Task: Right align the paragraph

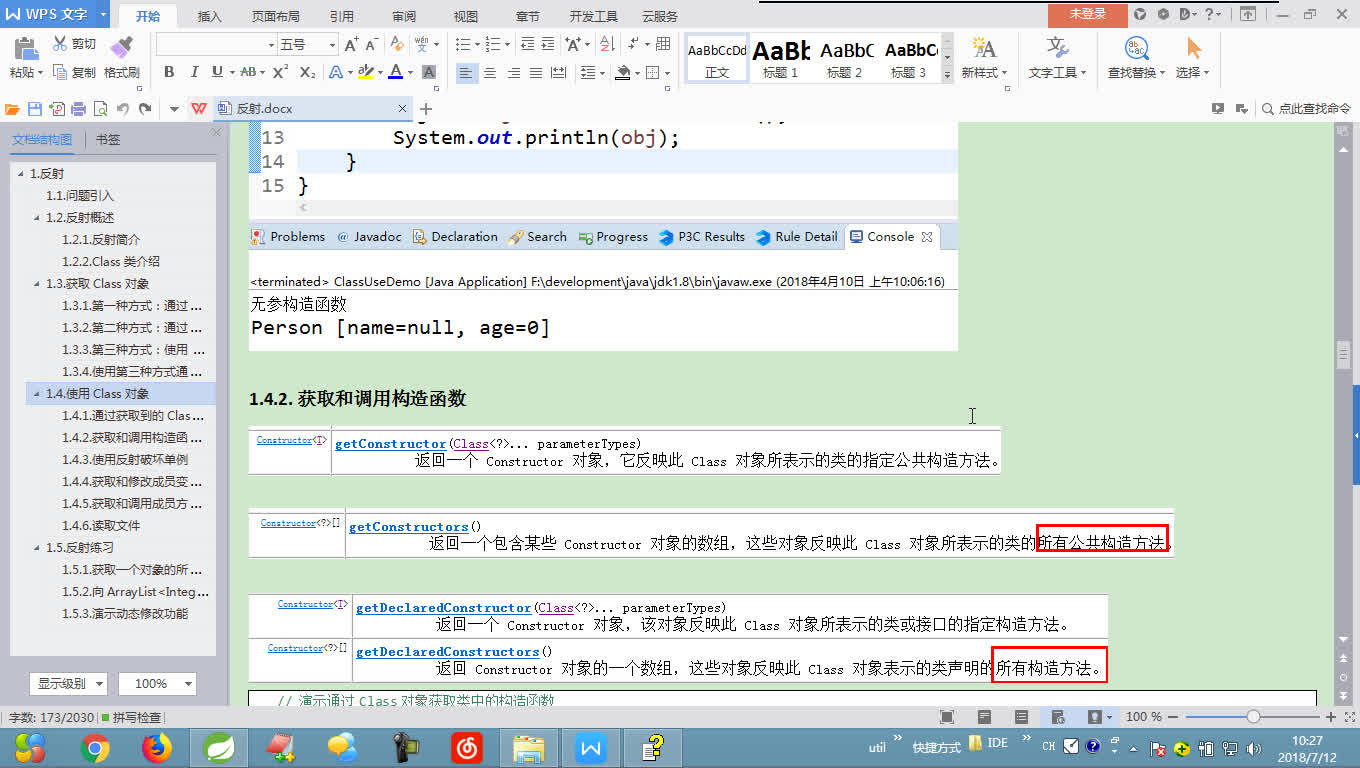Action: point(513,73)
